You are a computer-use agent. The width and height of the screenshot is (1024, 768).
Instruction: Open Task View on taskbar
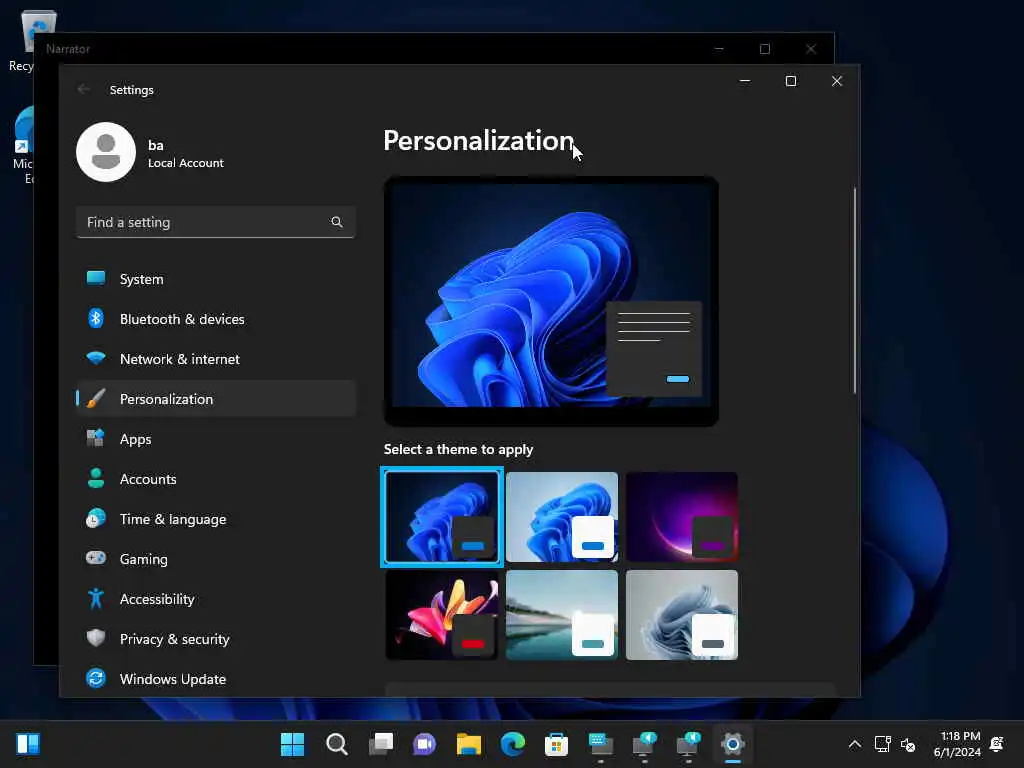(x=381, y=744)
